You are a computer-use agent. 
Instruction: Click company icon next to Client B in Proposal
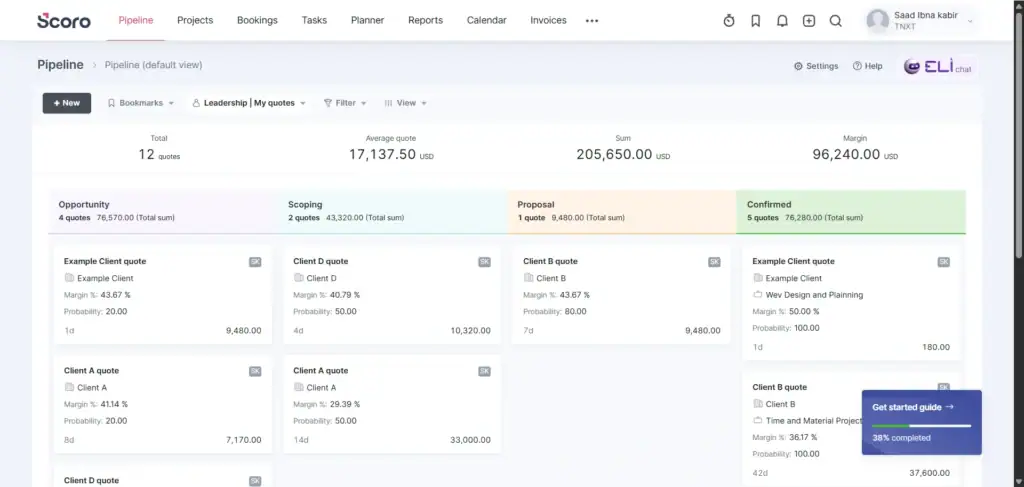(x=528, y=278)
